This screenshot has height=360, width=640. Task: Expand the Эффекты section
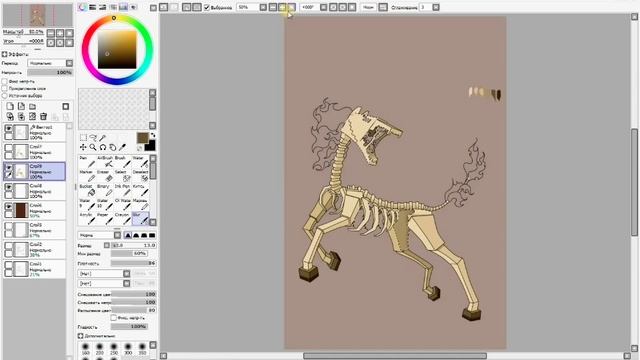(x=4, y=54)
